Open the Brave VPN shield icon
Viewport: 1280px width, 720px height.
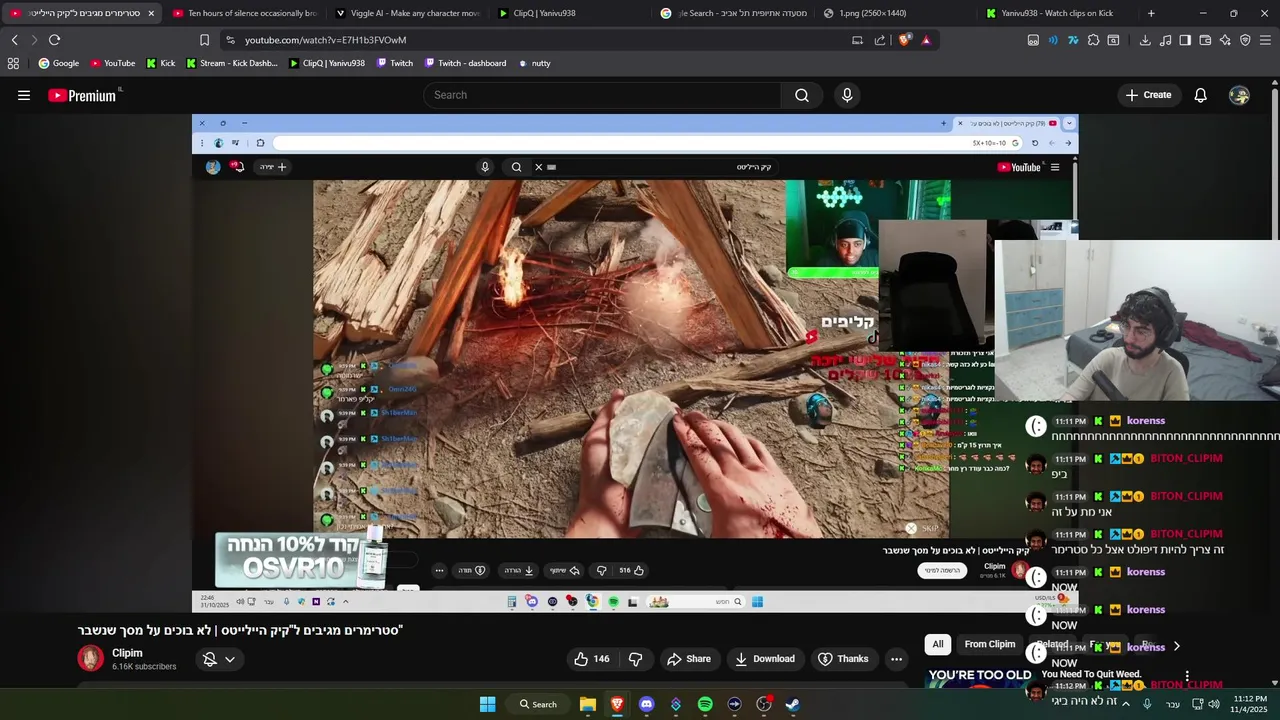[1245, 40]
